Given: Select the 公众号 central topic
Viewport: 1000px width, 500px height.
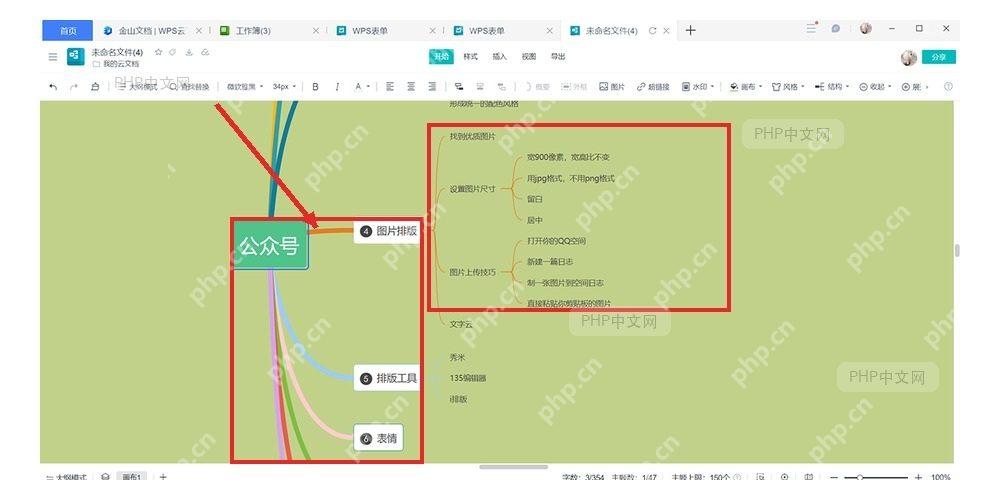Looking at the screenshot, I should click(270, 245).
